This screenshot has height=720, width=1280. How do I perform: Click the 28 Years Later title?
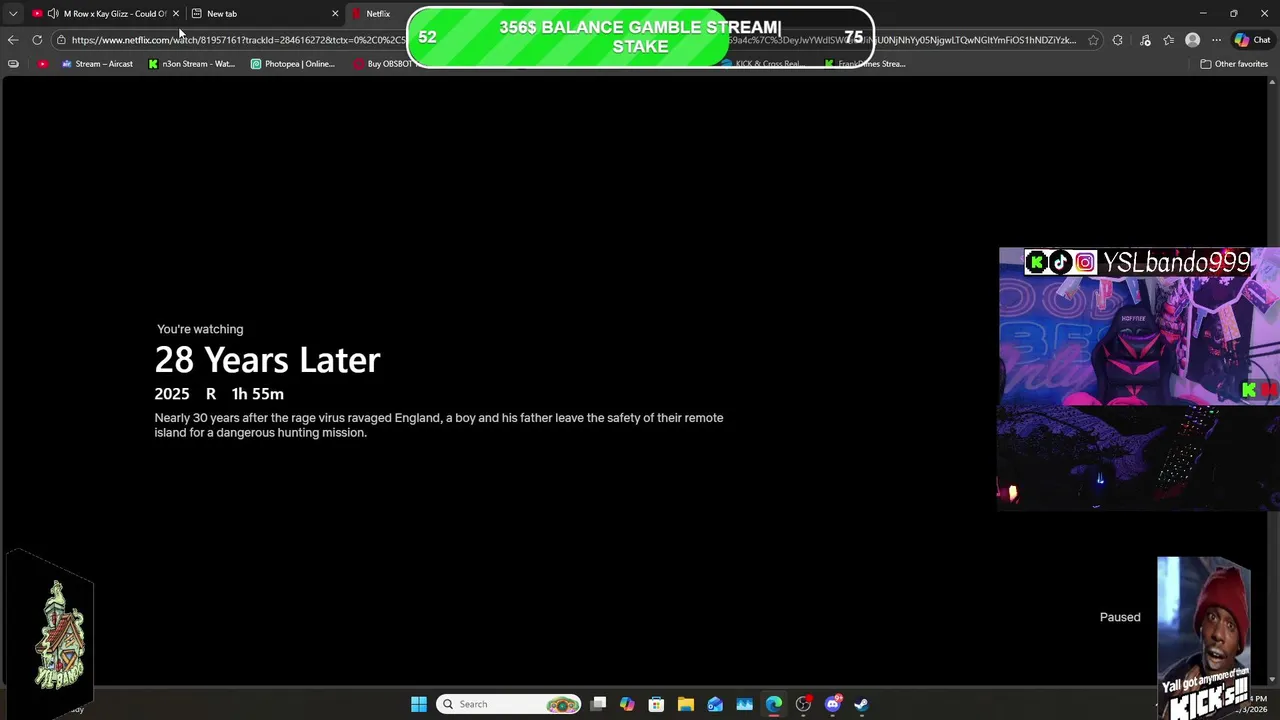(267, 360)
